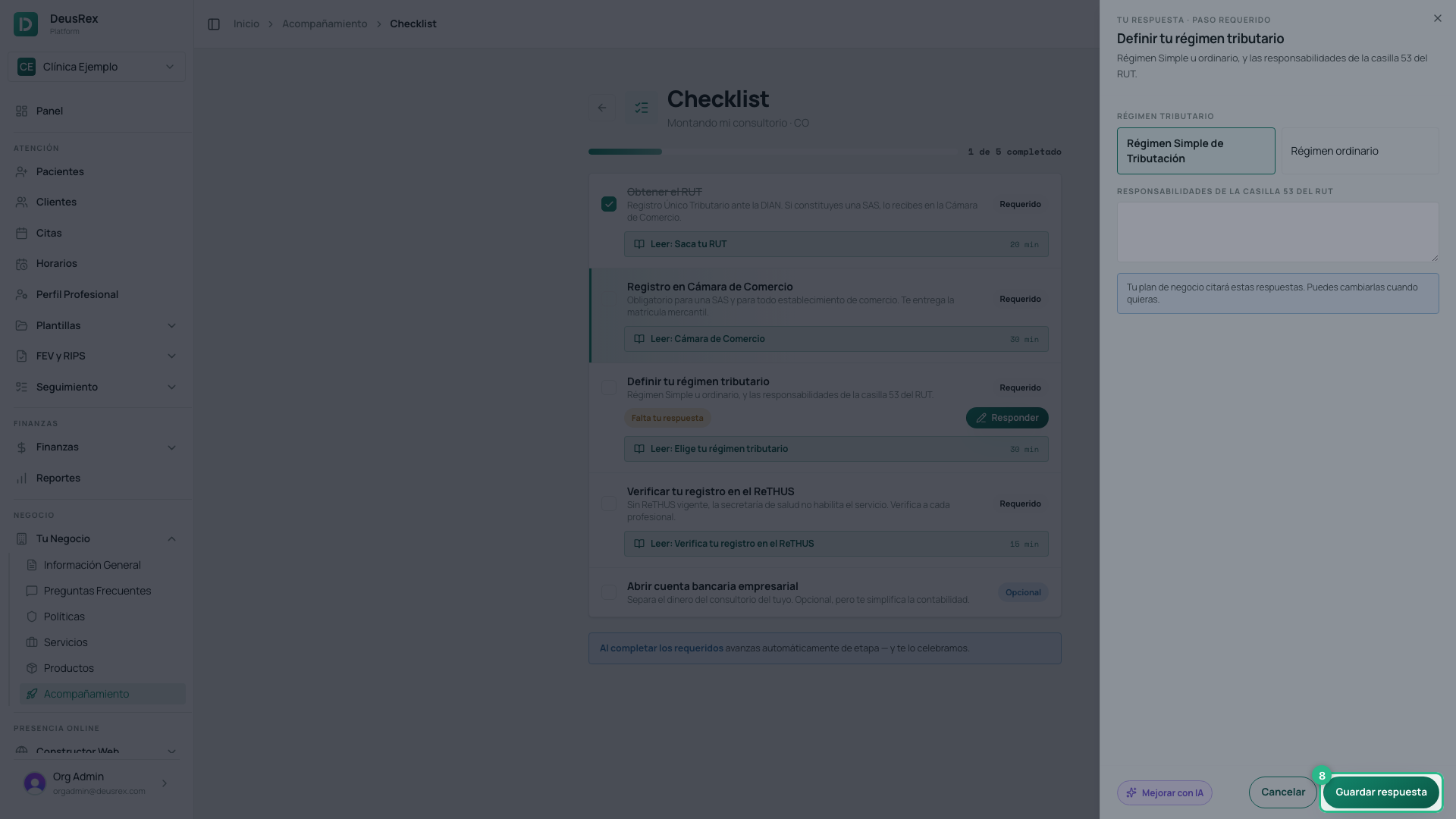The width and height of the screenshot is (1456, 819).
Task: Check the Verificar tu registro en el ReTHUS checkbox
Action: coord(609,504)
